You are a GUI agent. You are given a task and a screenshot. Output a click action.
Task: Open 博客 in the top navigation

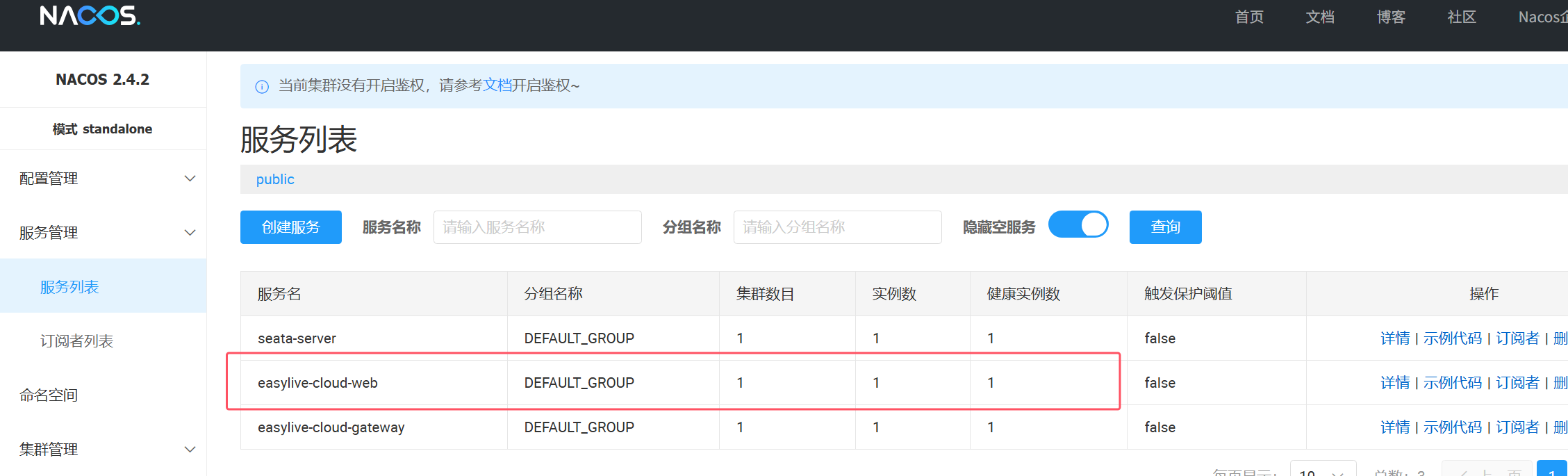[x=1391, y=17]
